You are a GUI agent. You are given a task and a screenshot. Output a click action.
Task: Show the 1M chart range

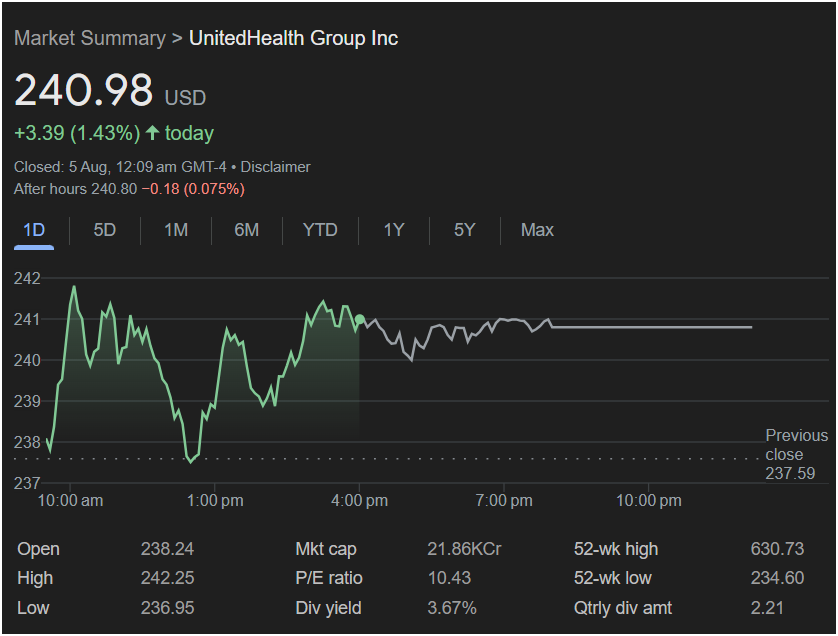tap(176, 230)
